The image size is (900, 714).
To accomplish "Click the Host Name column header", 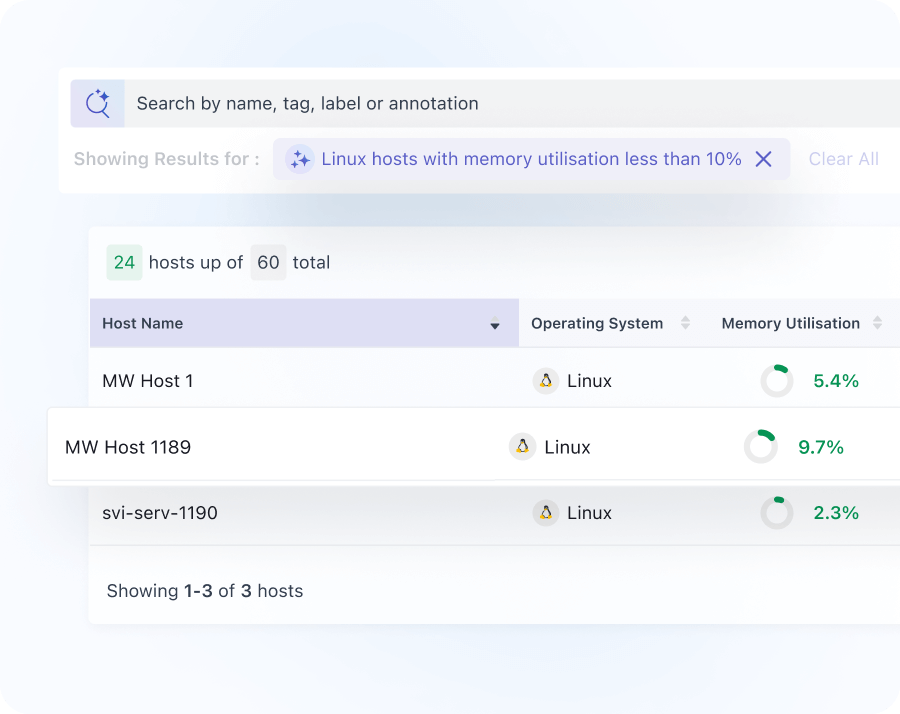I will 304,323.
